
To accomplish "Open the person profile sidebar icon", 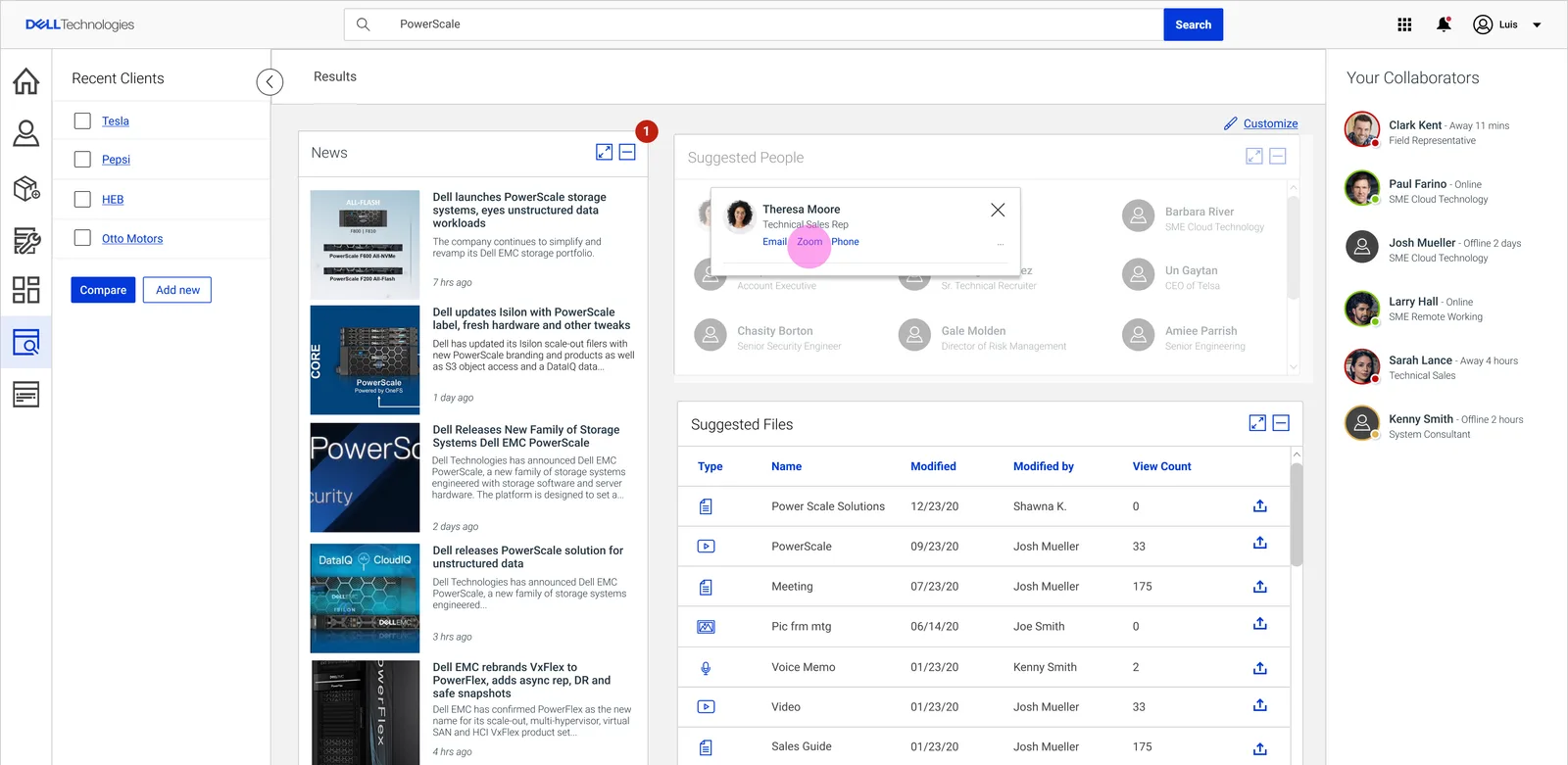I will coord(26,133).
